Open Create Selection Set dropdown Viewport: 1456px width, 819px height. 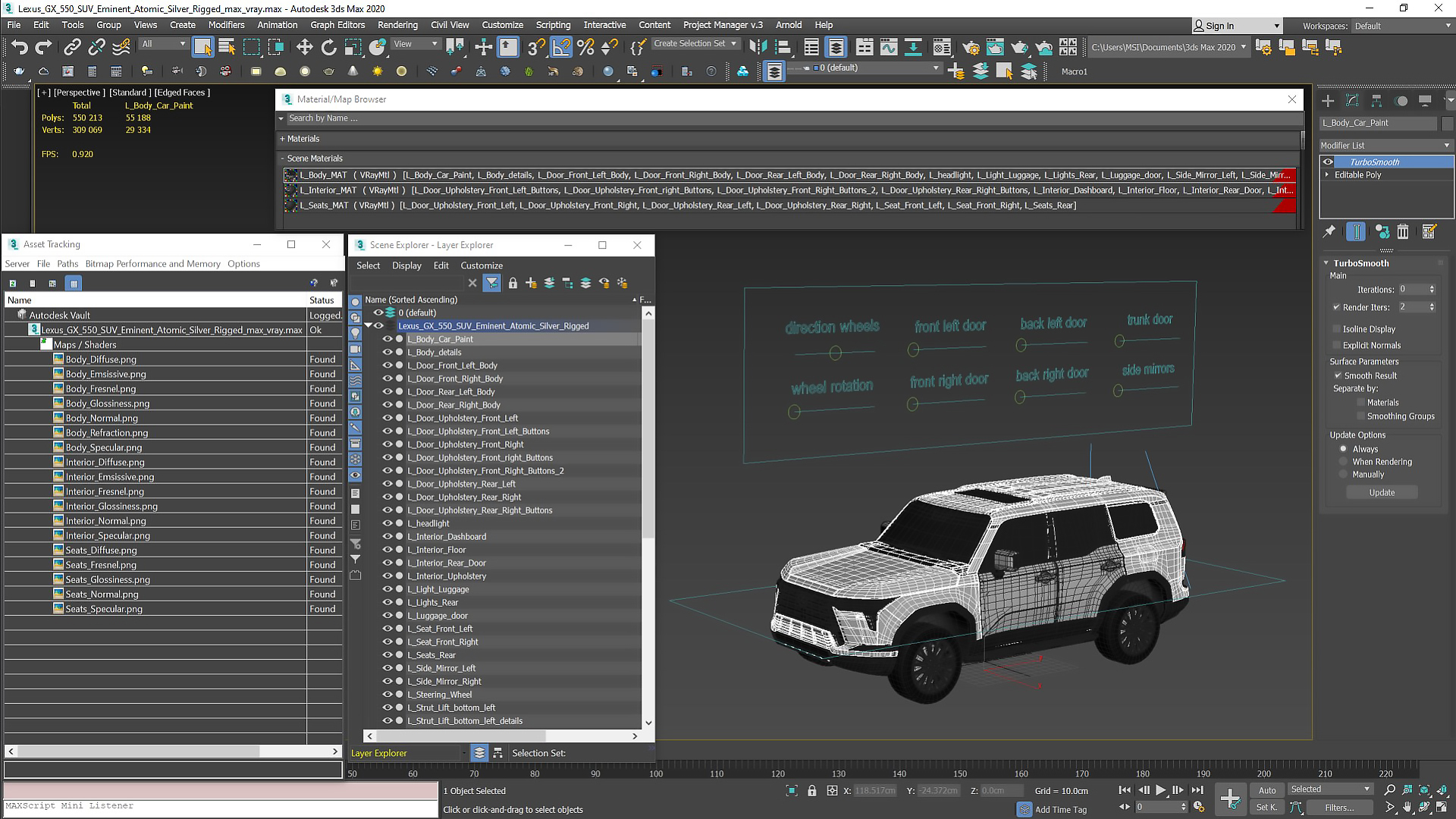(695, 44)
